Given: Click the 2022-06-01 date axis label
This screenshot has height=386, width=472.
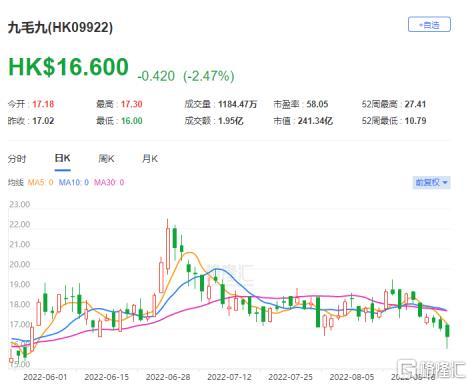Looking at the screenshot, I should (x=45, y=377).
